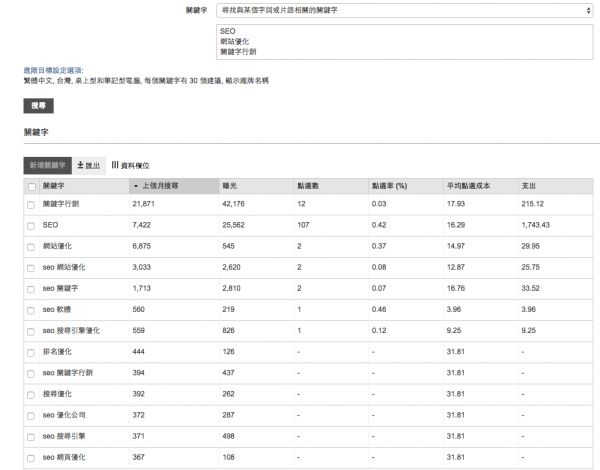Click the click rate value 0.46
The image size is (600, 470).
[x=379, y=309]
